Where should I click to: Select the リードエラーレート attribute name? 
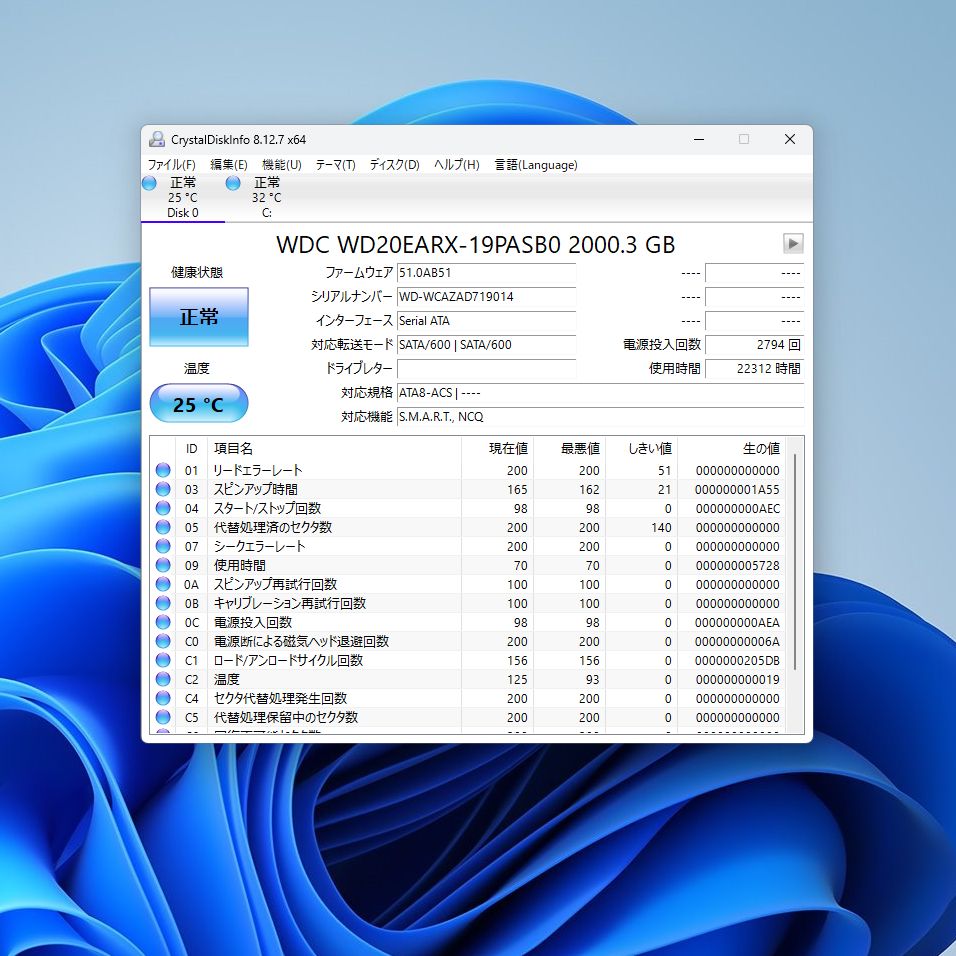tap(257, 470)
